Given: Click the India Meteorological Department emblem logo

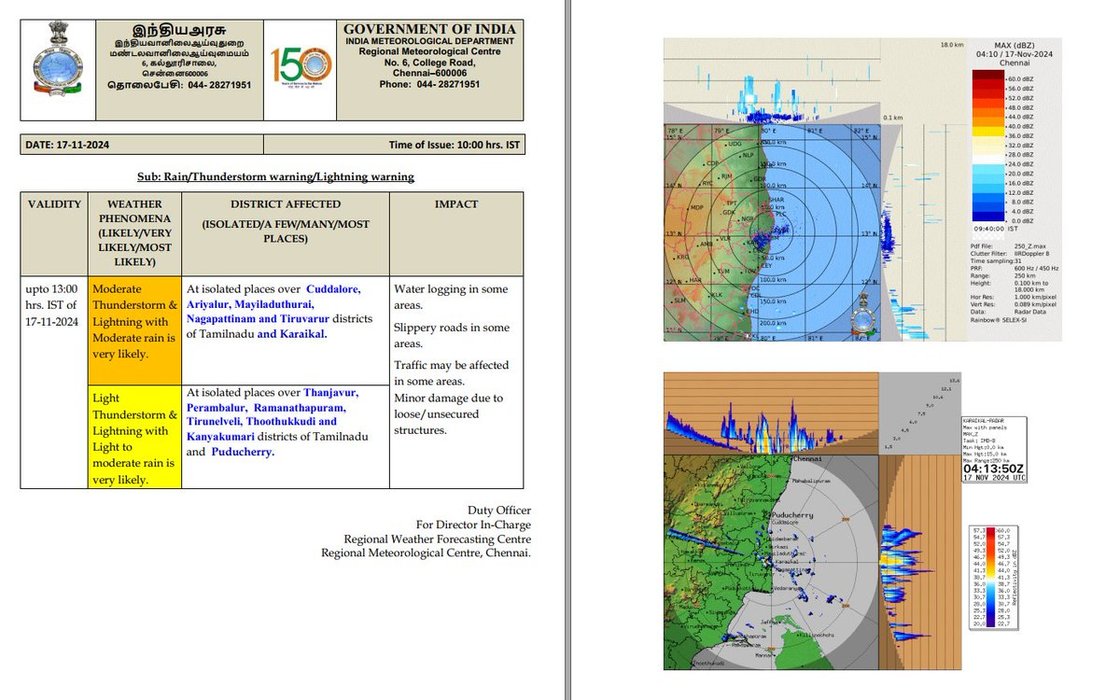Looking at the screenshot, I should click(57, 59).
